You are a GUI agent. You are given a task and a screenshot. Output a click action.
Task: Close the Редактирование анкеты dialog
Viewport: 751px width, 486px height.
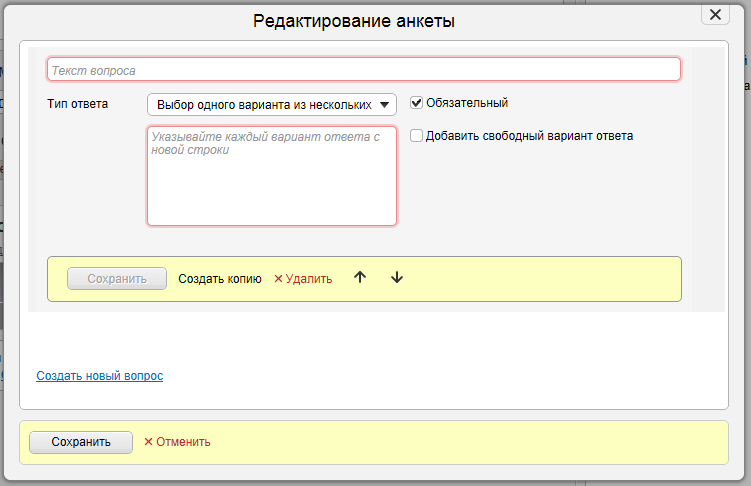(x=714, y=14)
